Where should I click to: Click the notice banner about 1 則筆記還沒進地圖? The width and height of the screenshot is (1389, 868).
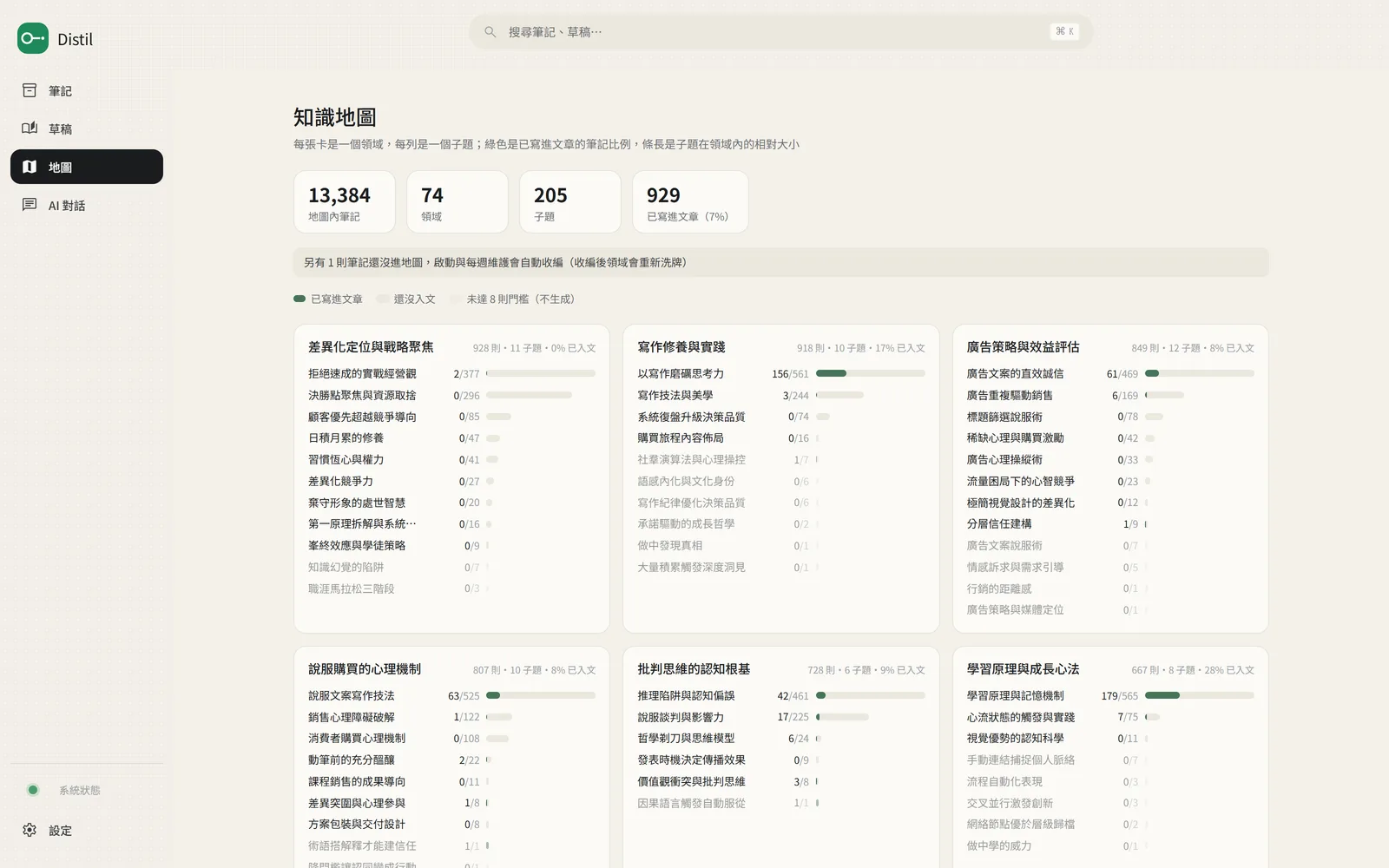point(781,262)
